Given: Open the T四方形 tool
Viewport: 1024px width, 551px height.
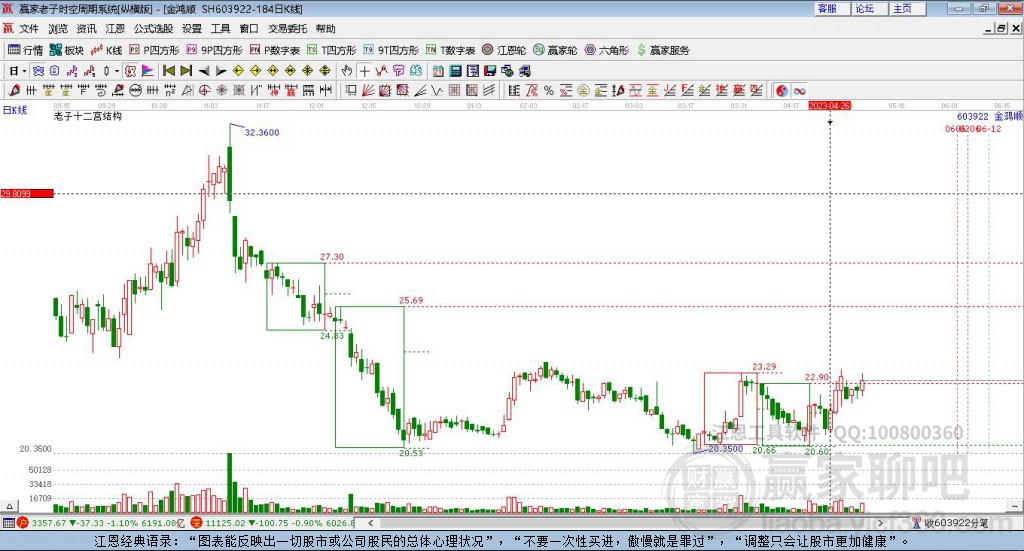Looking at the screenshot, I should 332,50.
